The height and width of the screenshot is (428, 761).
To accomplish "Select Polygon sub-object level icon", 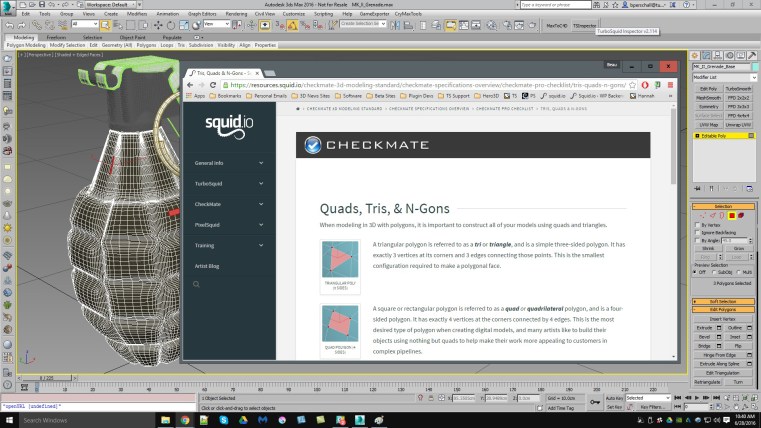I will [x=732, y=215].
